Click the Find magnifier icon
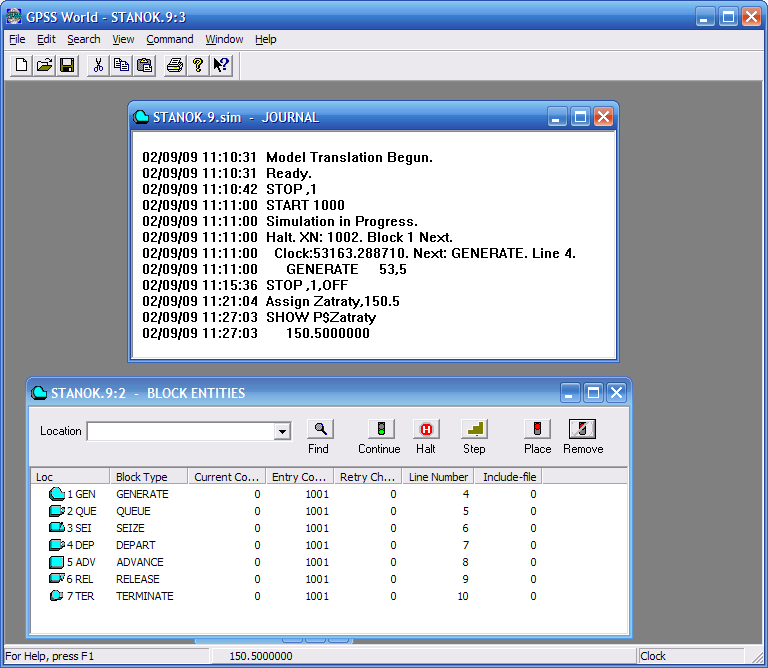768x668 pixels. tap(320, 429)
